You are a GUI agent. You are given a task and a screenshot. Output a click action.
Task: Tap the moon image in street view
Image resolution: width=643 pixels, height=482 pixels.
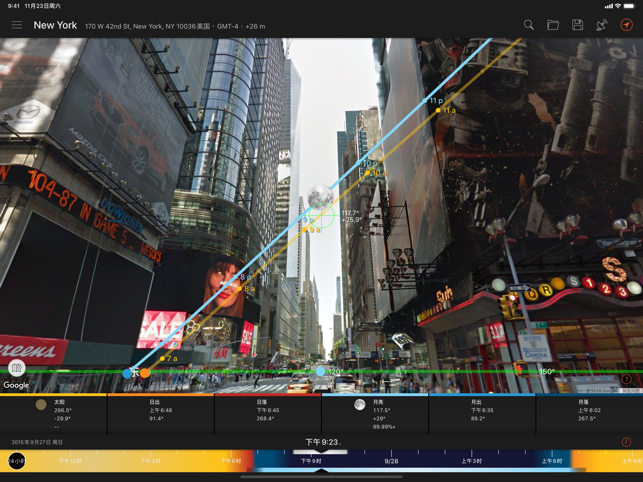click(321, 196)
